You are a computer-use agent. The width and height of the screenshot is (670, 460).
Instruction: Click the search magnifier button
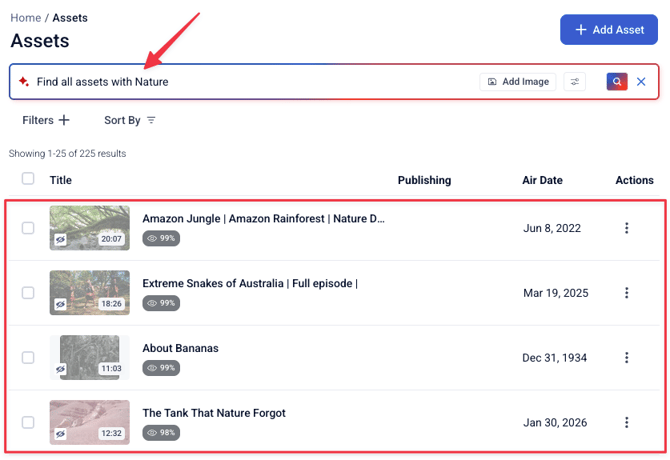(x=617, y=82)
